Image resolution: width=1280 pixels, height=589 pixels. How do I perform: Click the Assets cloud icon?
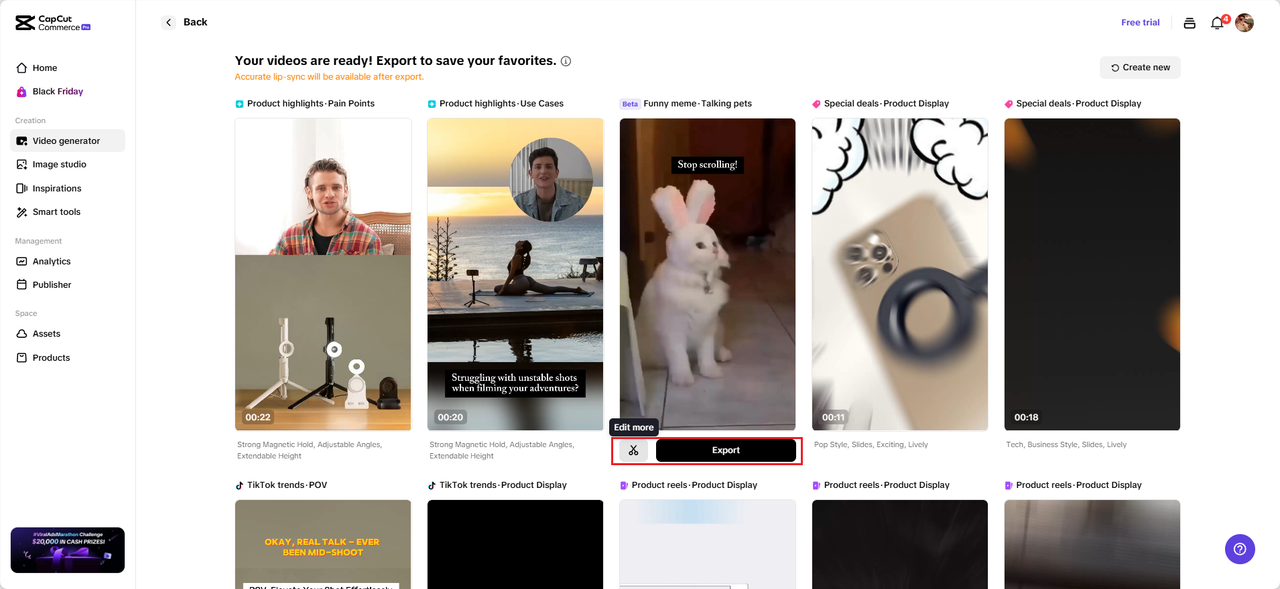[x=22, y=334]
